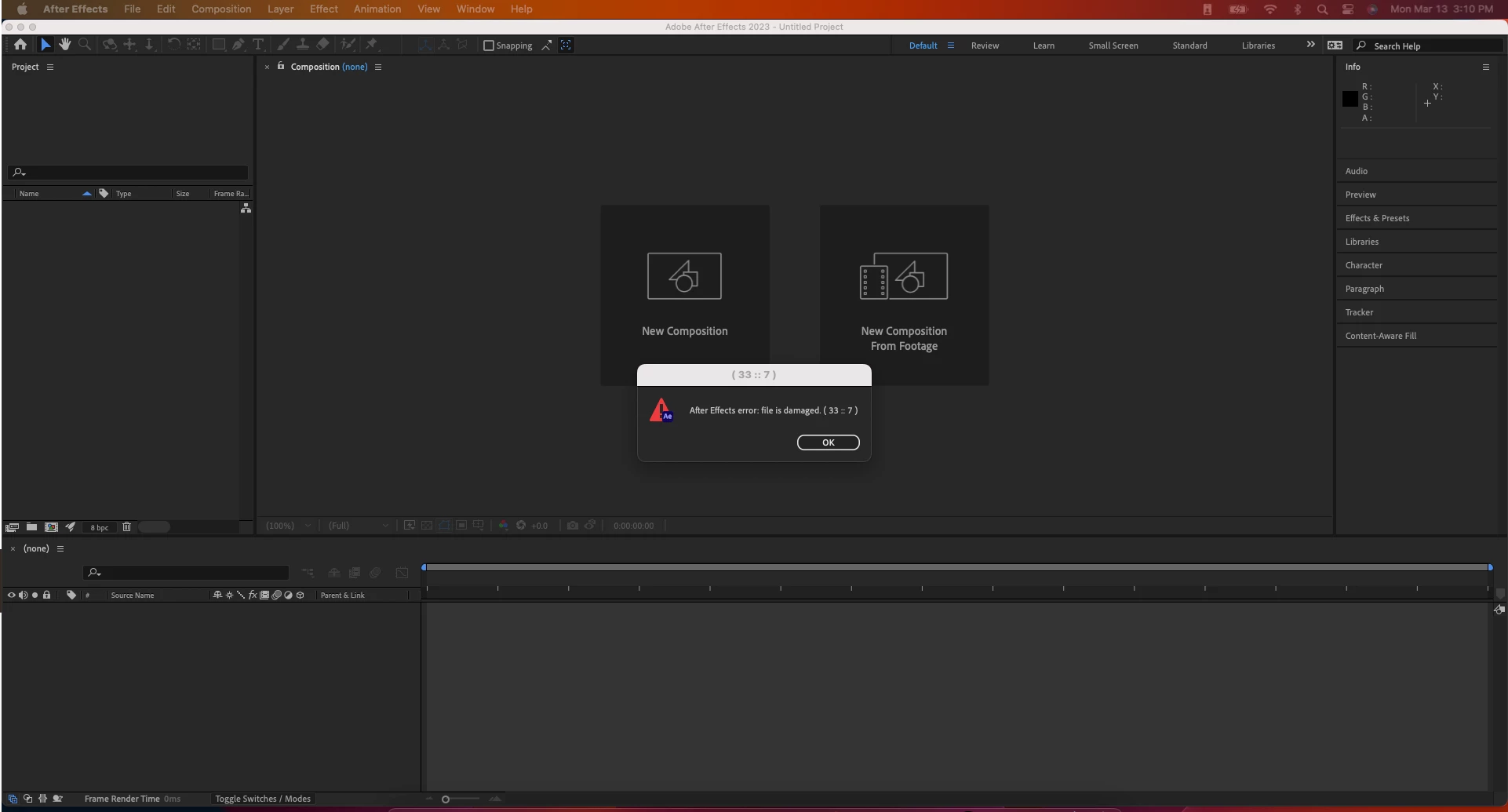Click the Home icon in the toolbar
Image resolution: width=1508 pixels, height=812 pixels.
coord(20,45)
